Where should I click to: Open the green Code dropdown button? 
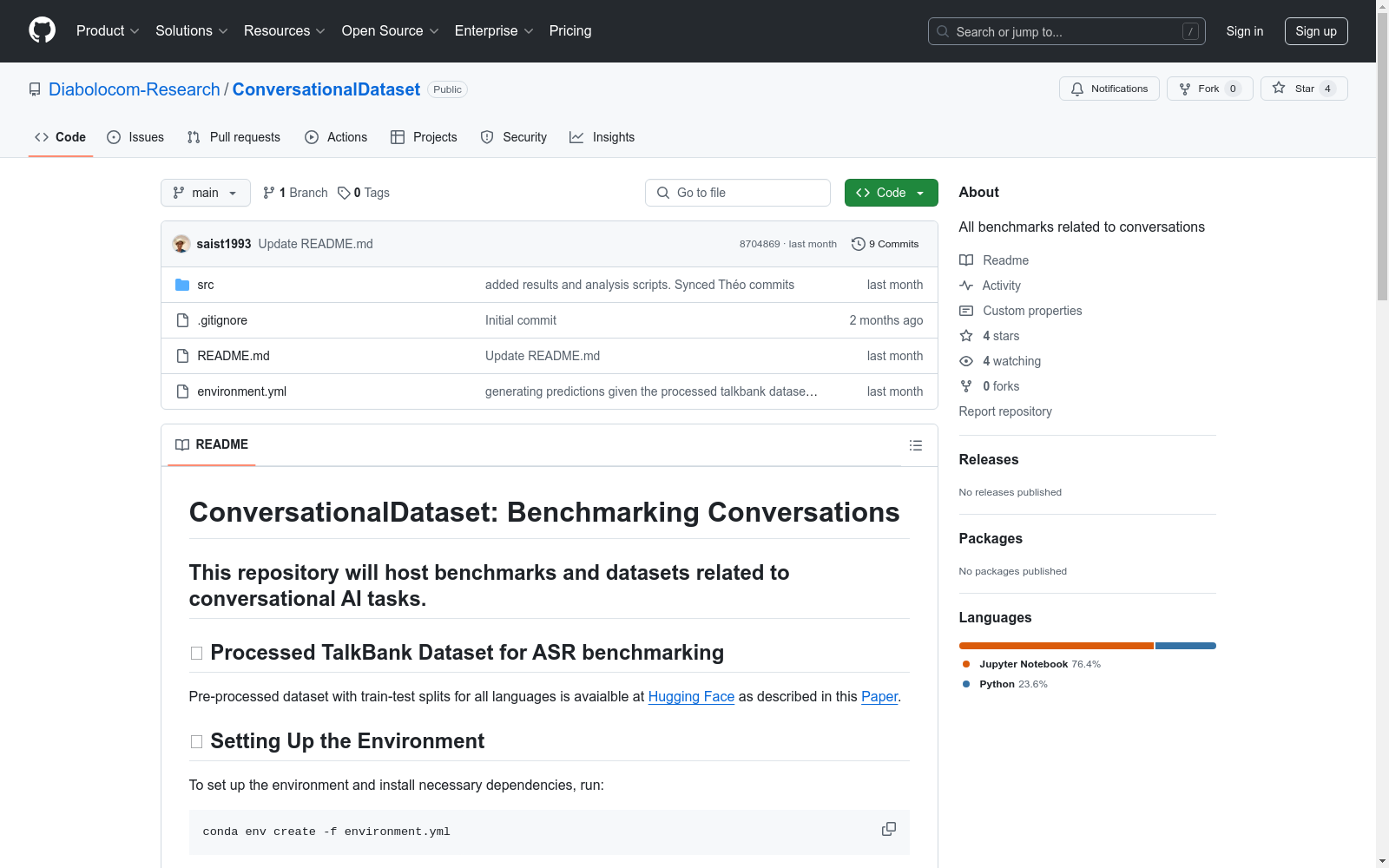coord(891,193)
